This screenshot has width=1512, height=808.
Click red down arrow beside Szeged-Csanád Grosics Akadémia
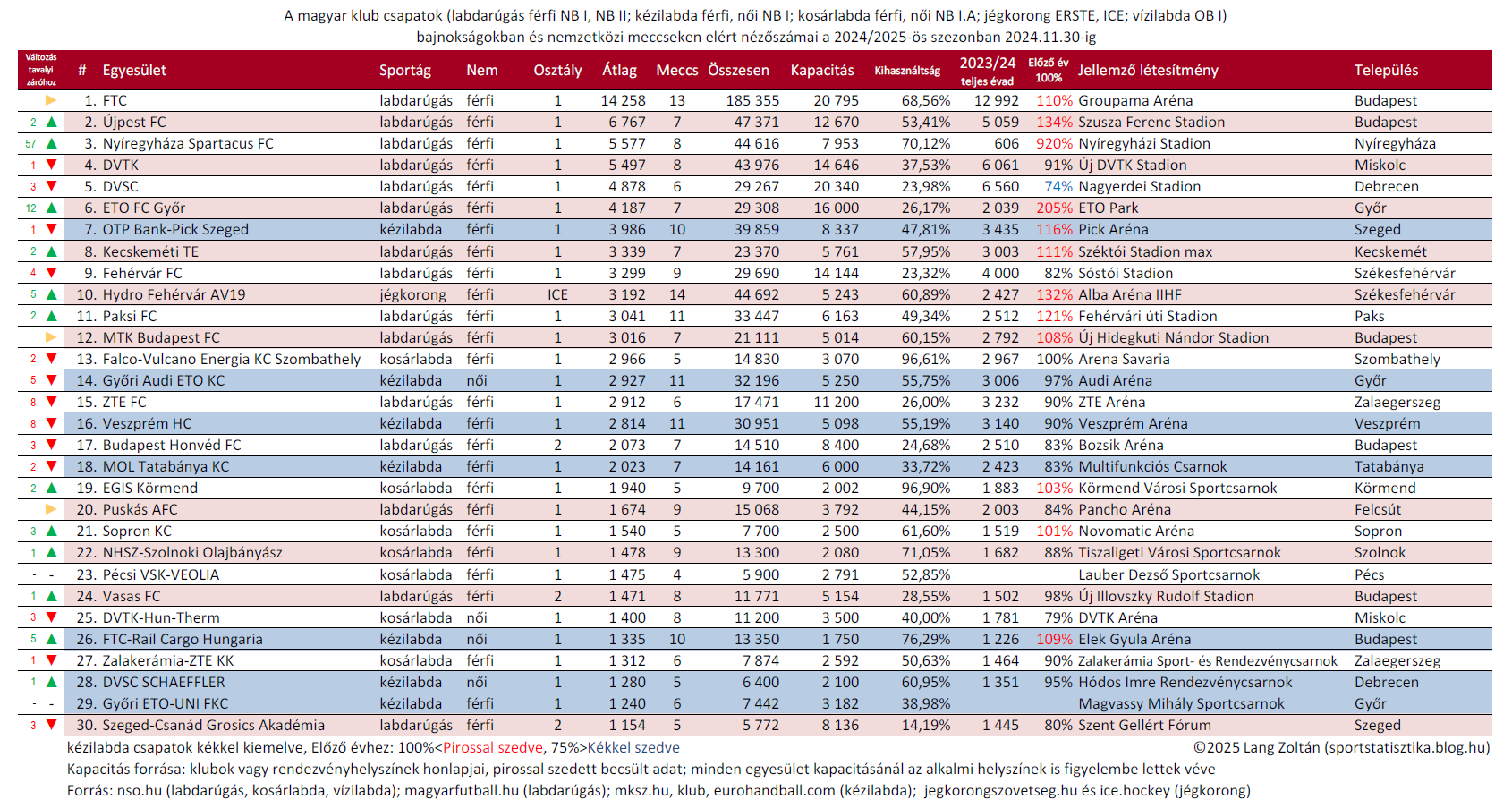tap(51, 725)
